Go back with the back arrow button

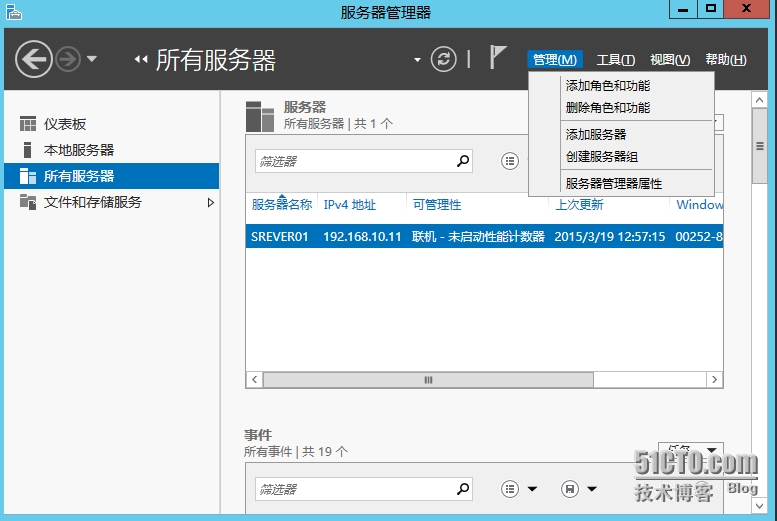[x=34, y=59]
